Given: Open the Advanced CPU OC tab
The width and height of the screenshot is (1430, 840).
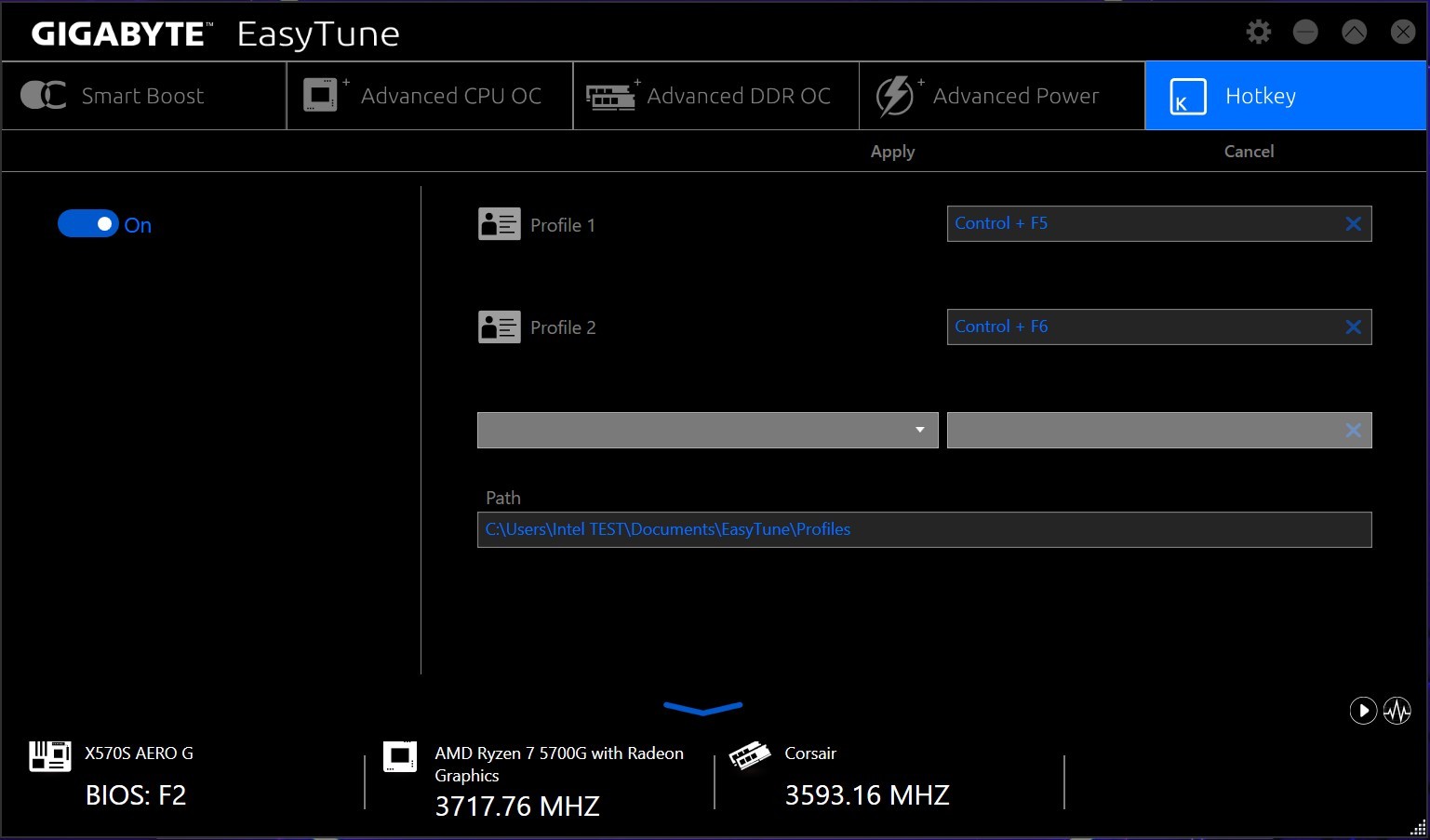Looking at the screenshot, I should (430, 96).
